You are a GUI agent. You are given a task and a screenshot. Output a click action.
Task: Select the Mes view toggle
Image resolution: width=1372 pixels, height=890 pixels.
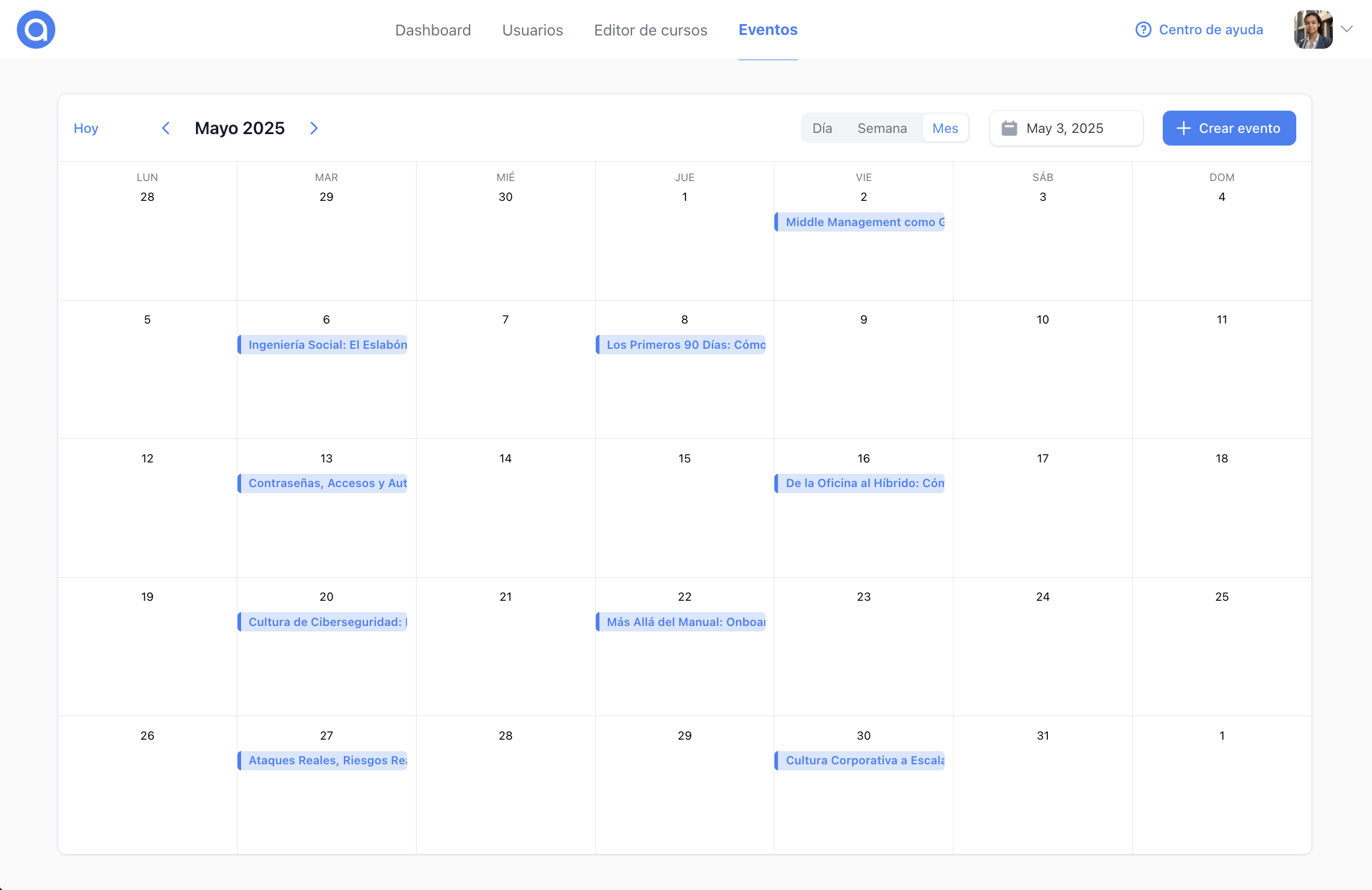[x=945, y=128]
